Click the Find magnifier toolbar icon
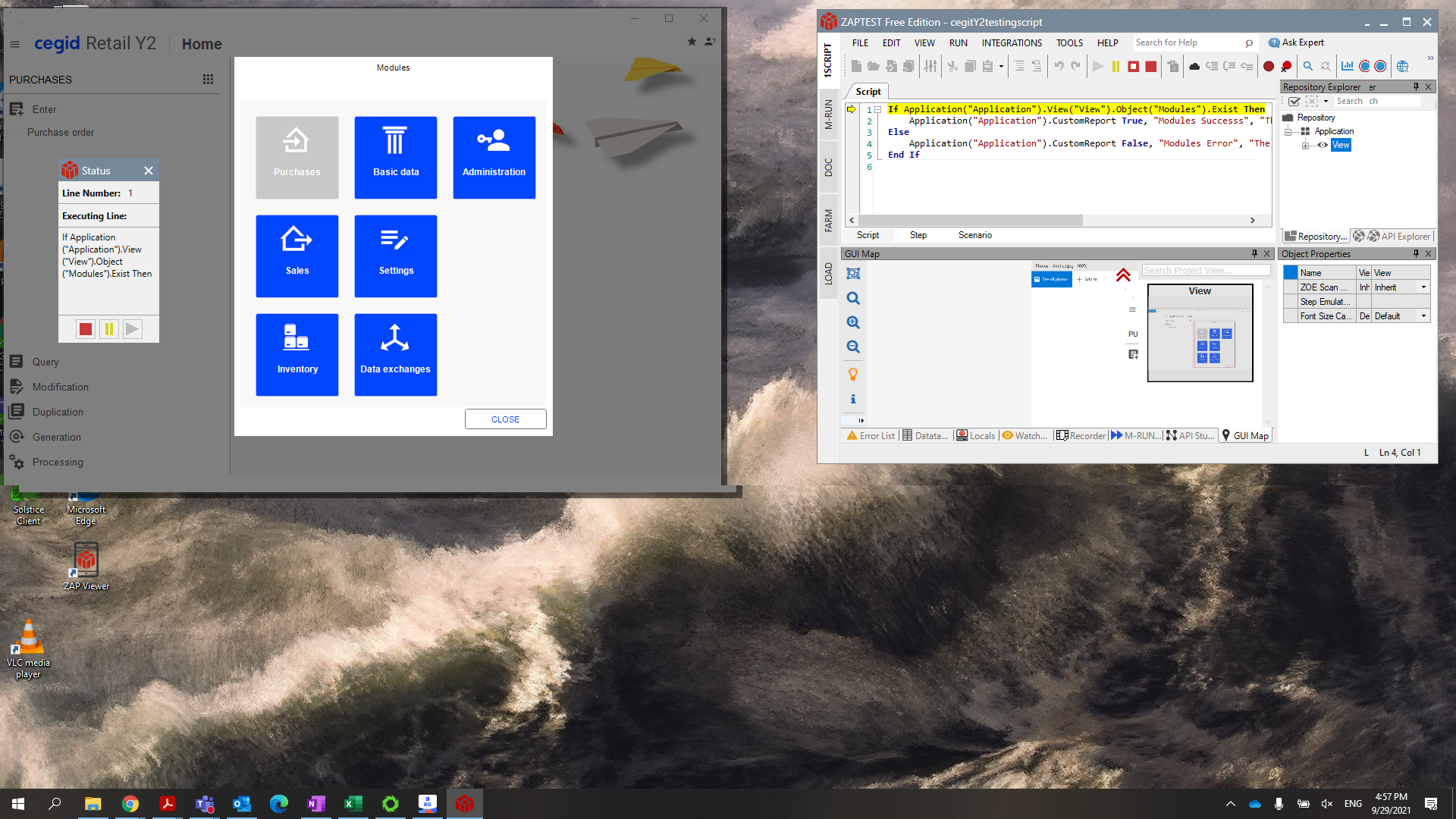This screenshot has width=1456, height=819. [x=1307, y=67]
